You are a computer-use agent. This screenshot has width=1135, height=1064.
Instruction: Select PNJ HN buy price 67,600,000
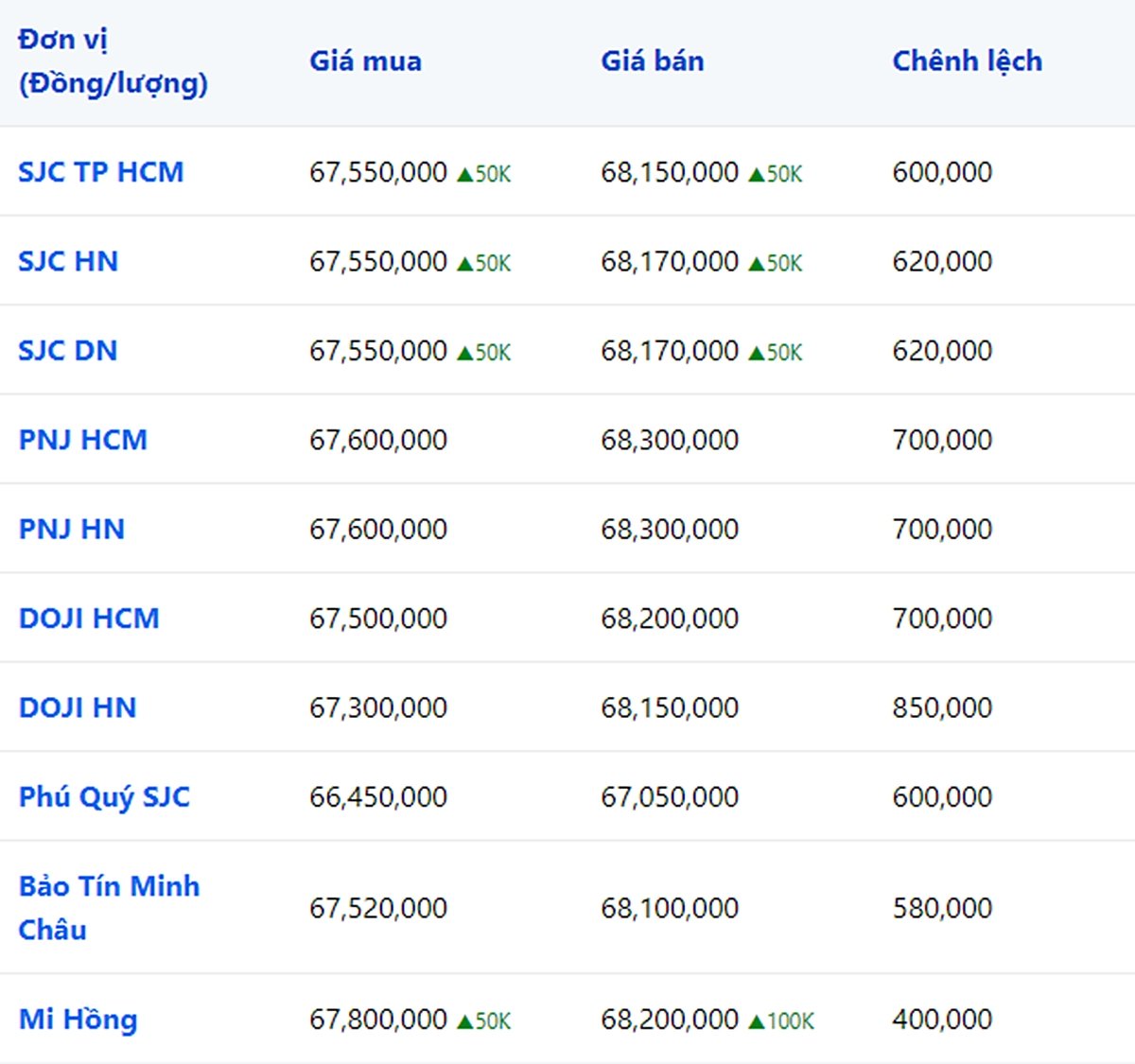pos(378,529)
